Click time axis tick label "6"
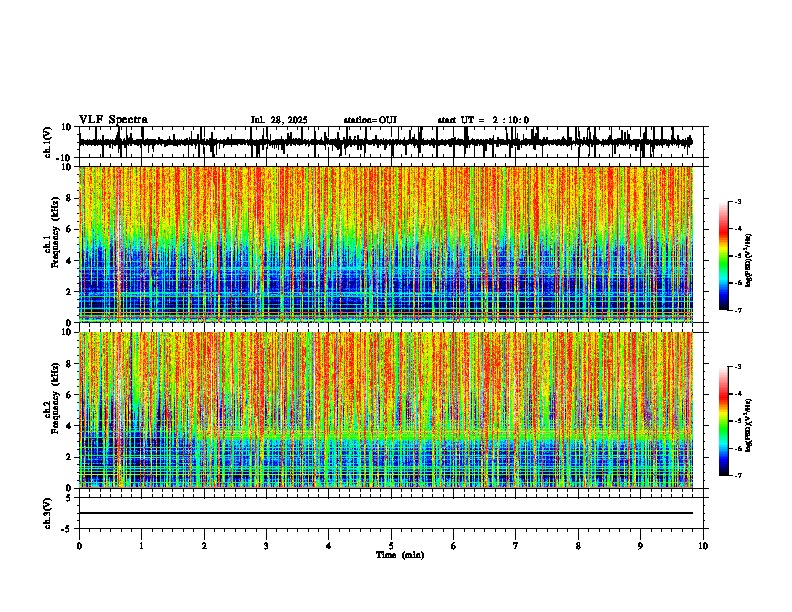This screenshot has height=612, width=792. 454,546
